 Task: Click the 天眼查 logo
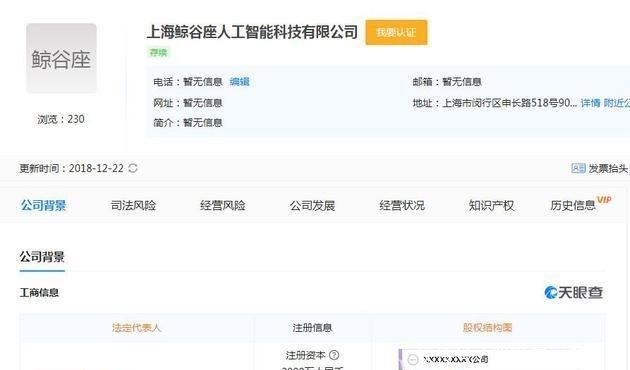pyautogui.click(x=574, y=292)
